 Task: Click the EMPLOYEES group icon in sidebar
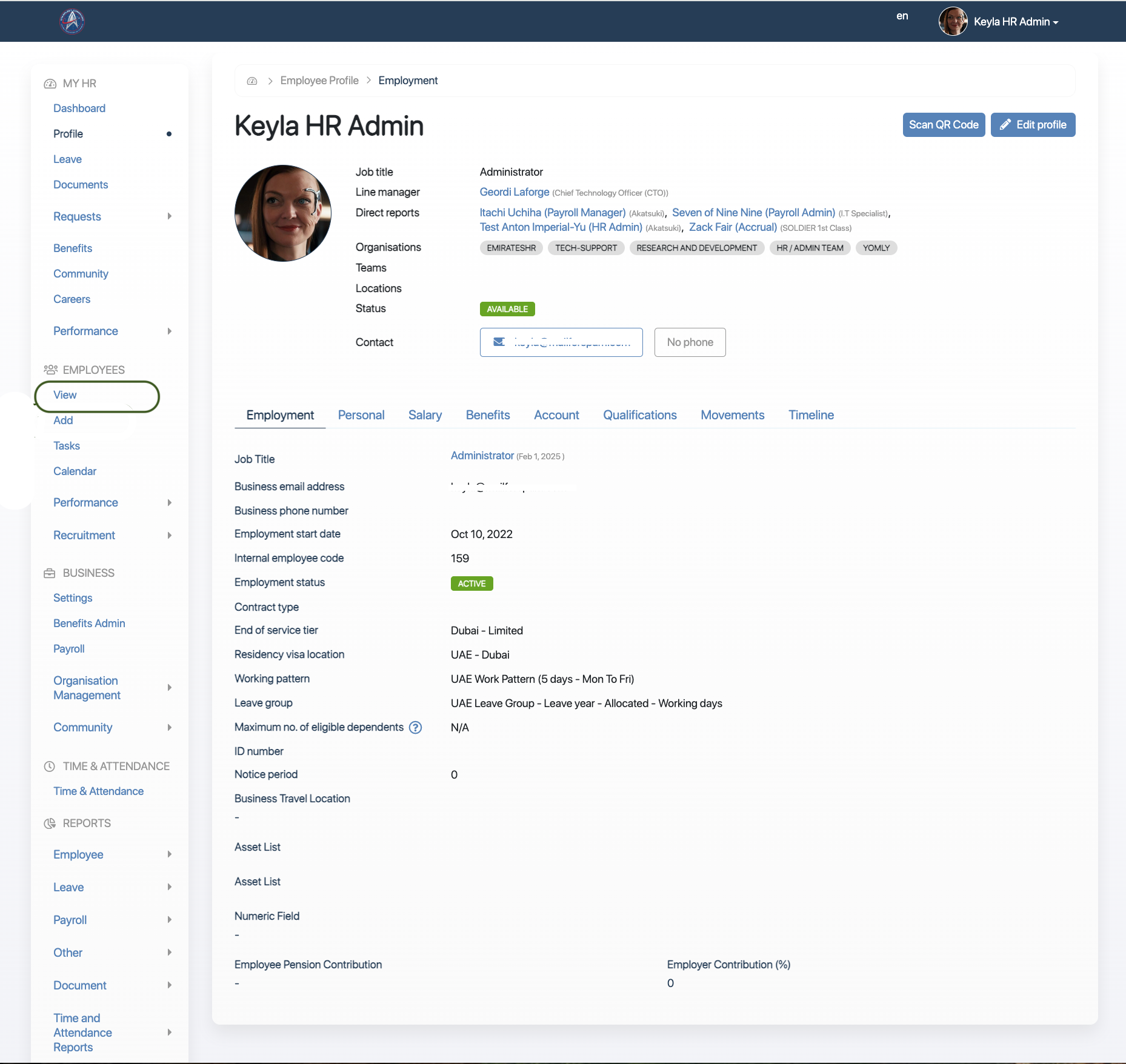click(50, 370)
